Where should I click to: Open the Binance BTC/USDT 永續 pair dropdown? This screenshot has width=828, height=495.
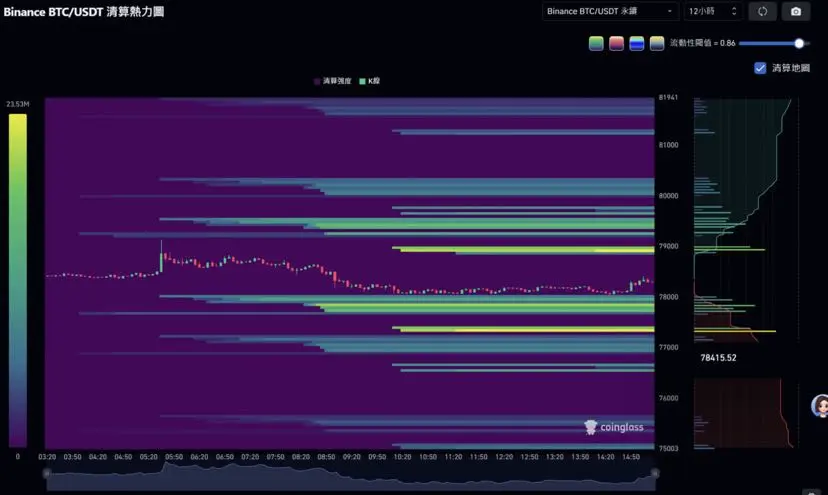(610, 11)
